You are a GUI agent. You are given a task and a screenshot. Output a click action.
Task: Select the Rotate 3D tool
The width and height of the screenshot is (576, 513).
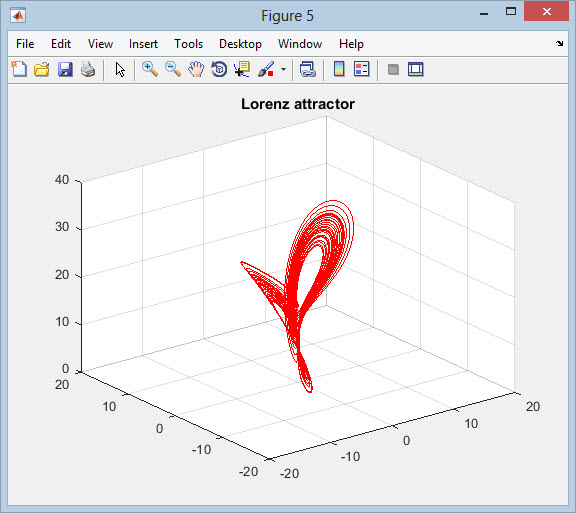[219, 69]
